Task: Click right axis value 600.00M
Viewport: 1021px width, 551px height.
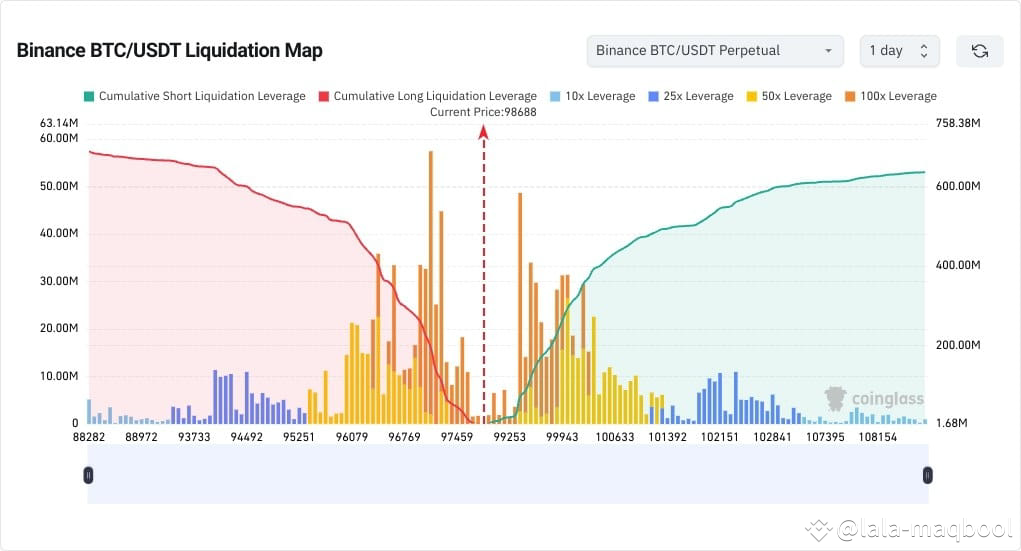Action: pyautogui.click(x=958, y=186)
